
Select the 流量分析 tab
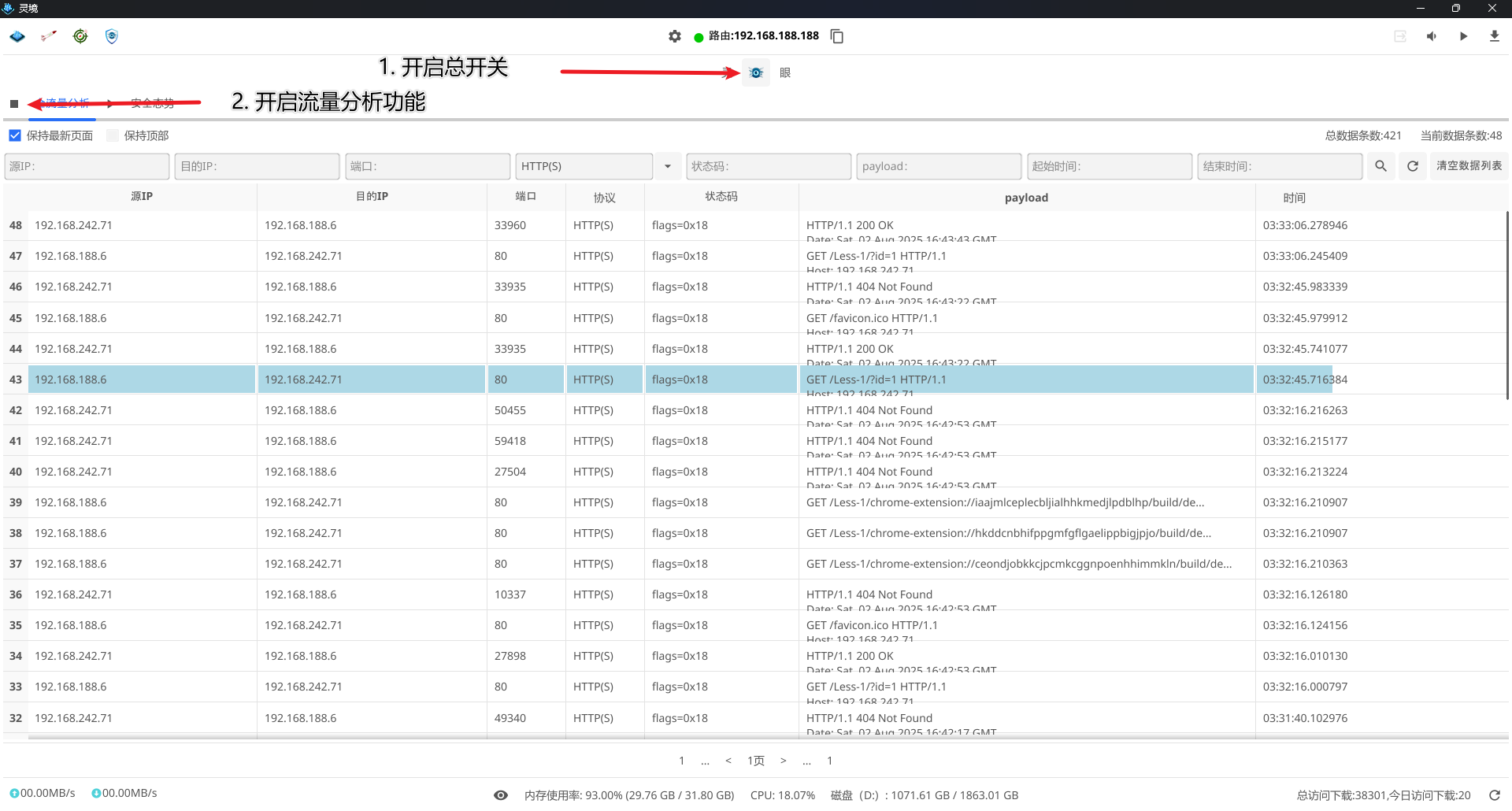pyautogui.click(x=66, y=103)
